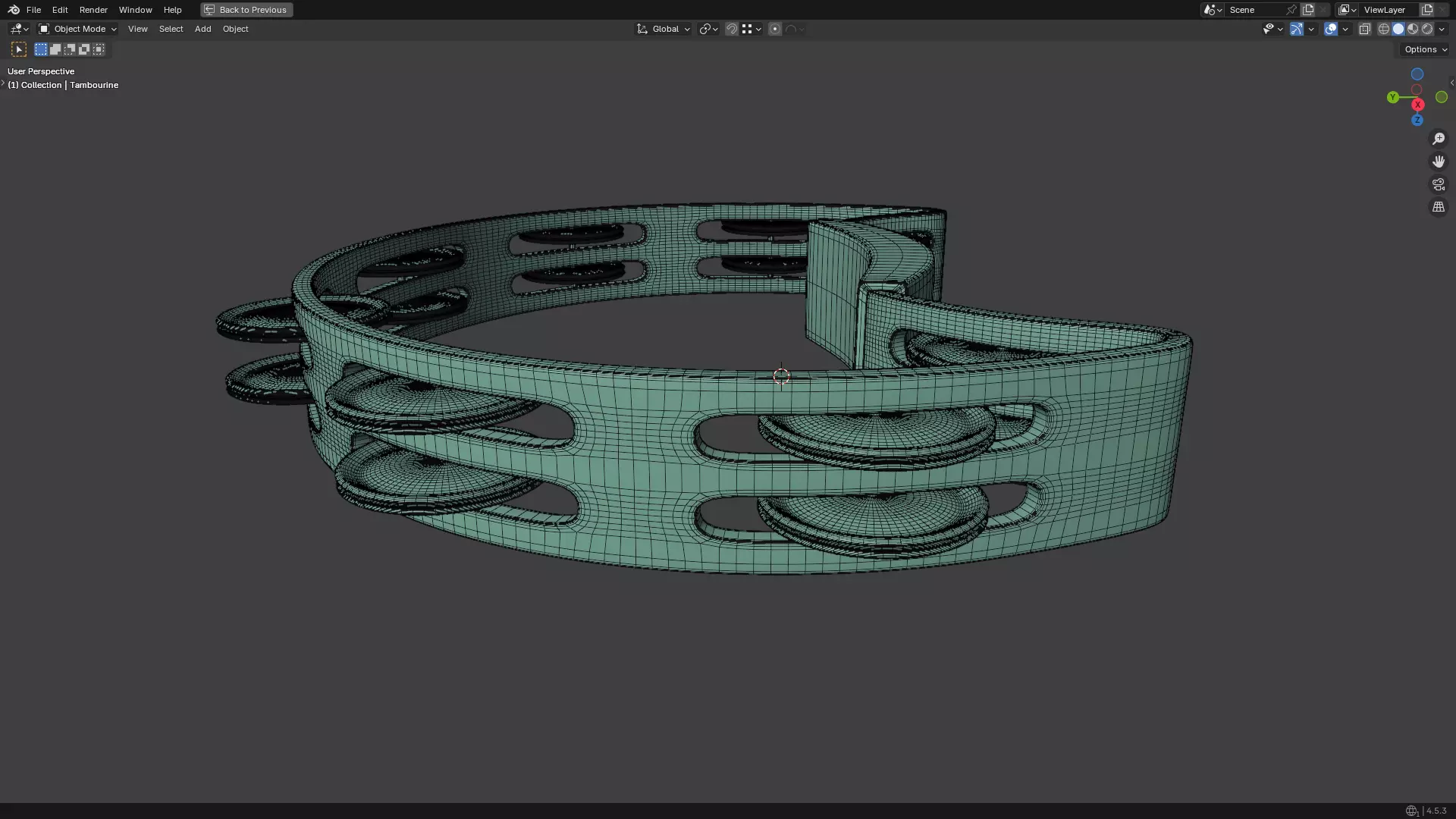This screenshot has width=1456, height=819.
Task: Open the Add menu
Action: click(202, 29)
